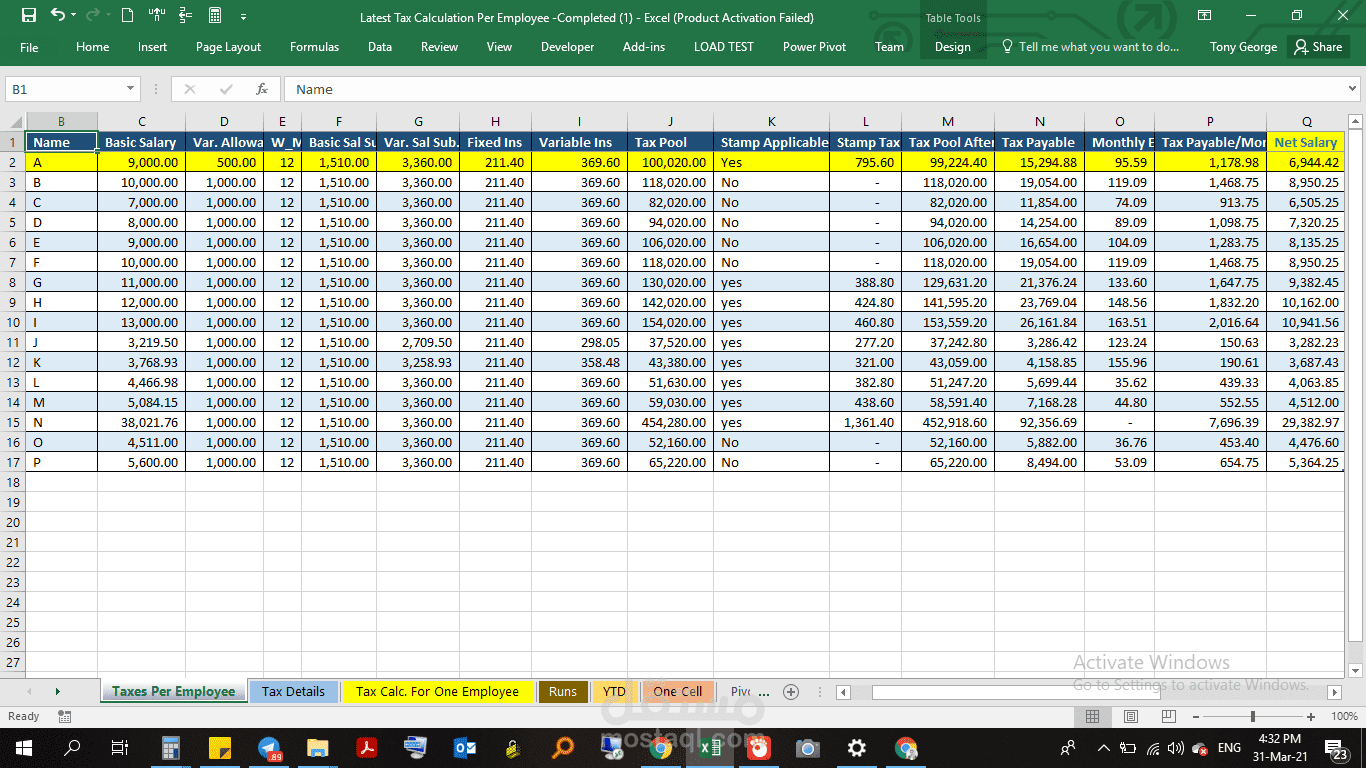The image size is (1366, 768).
Task: Click the Tony George account name
Action: tap(1243, 47)
